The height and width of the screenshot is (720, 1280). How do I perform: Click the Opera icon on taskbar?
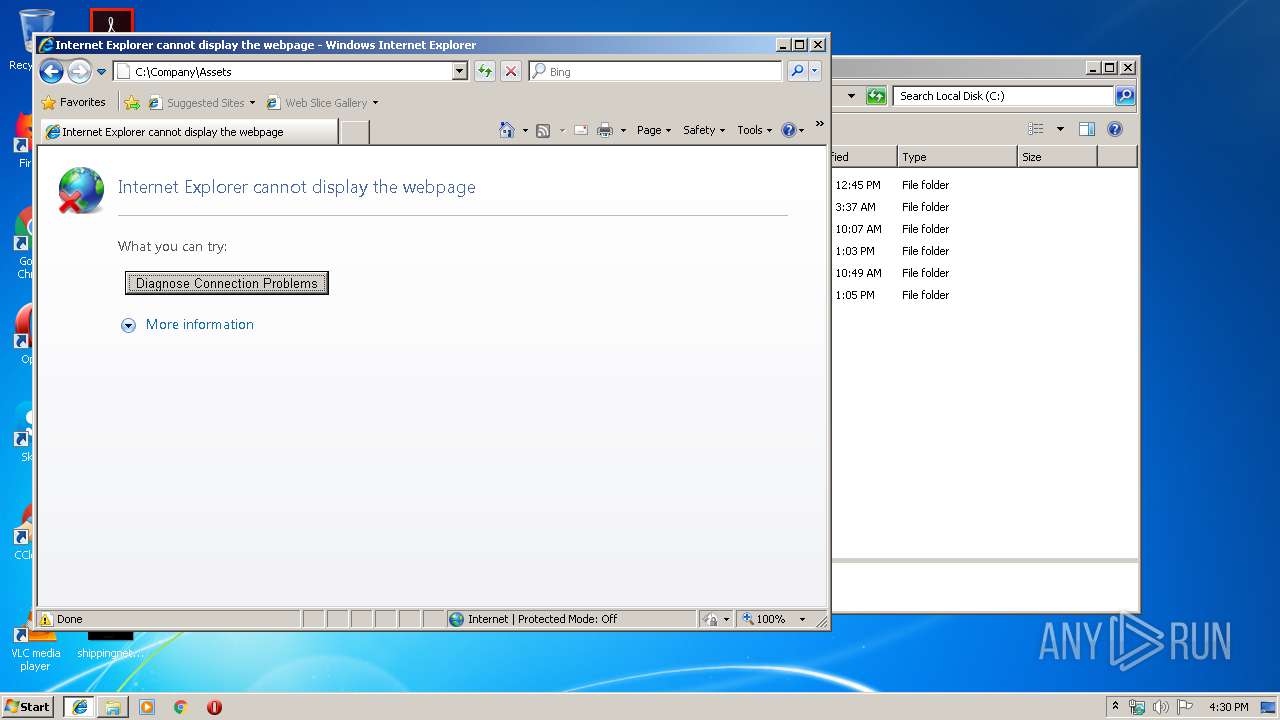(x=214, y=706)
